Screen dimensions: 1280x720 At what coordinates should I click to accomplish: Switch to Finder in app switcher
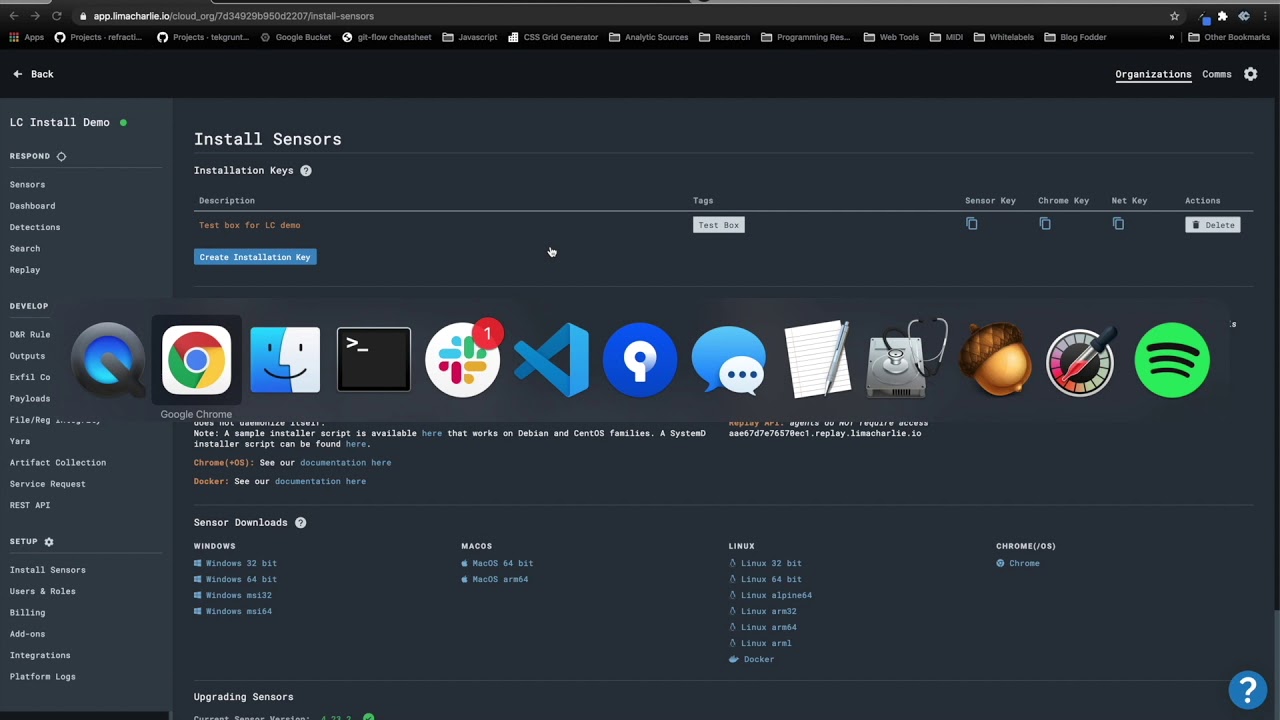(x=285, y=360)
